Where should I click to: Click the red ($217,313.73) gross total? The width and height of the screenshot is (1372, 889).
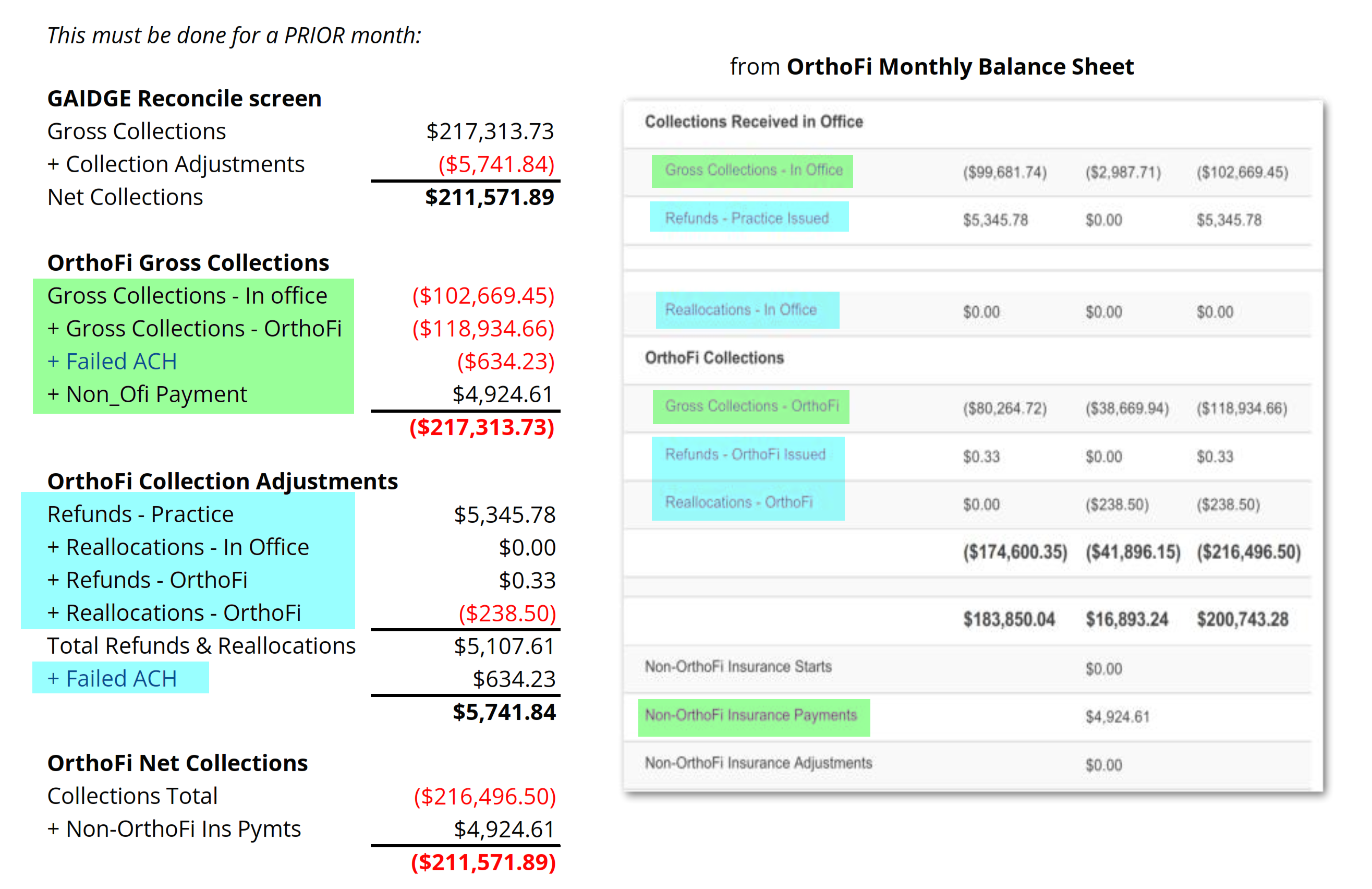(482, 427)
